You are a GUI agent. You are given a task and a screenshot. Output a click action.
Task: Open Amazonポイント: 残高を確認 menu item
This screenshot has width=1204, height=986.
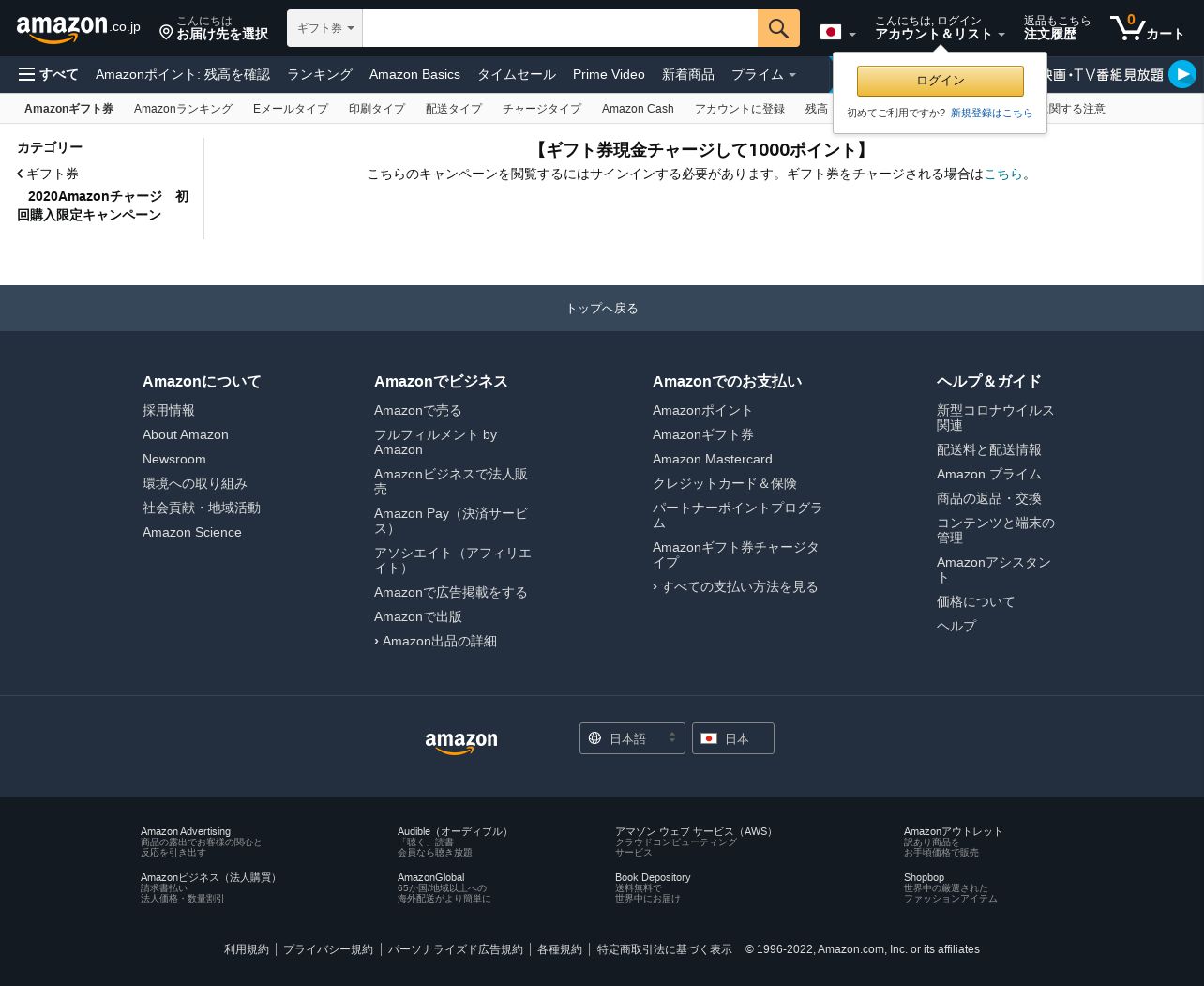183,74
